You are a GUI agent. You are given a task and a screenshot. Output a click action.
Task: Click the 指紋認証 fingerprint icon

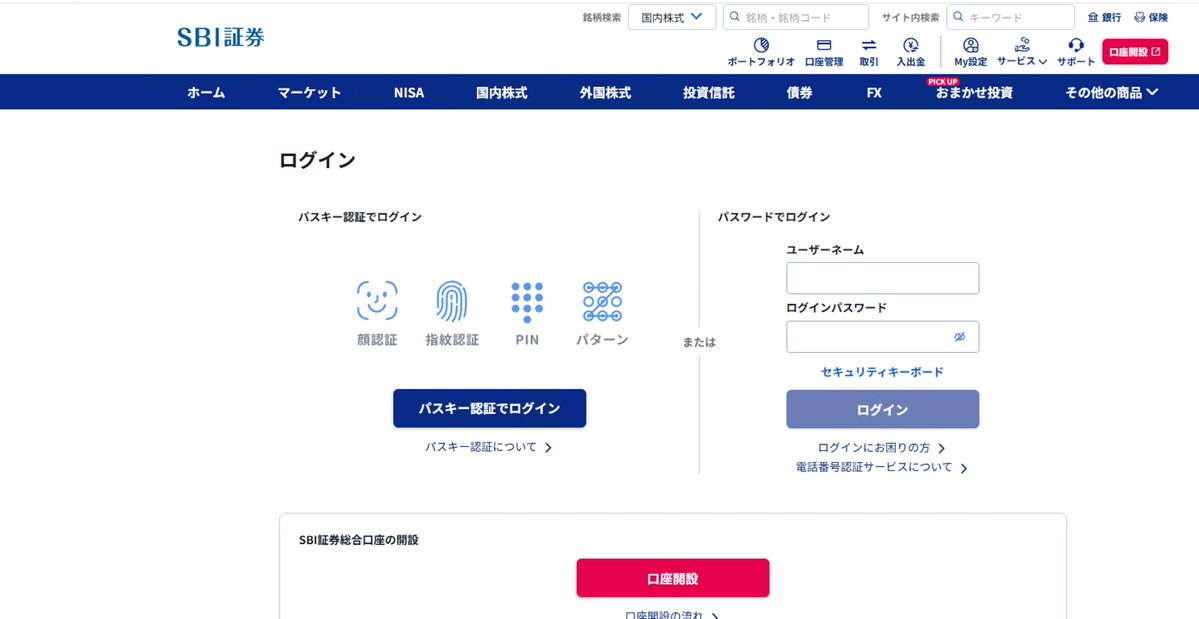(x=452, y=301)
